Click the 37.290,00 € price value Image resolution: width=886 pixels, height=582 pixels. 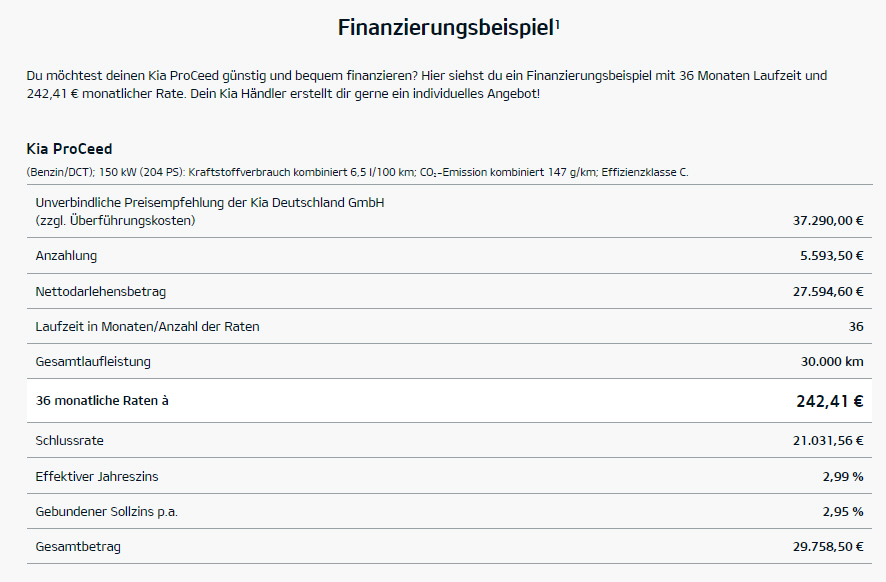point(828,221)
